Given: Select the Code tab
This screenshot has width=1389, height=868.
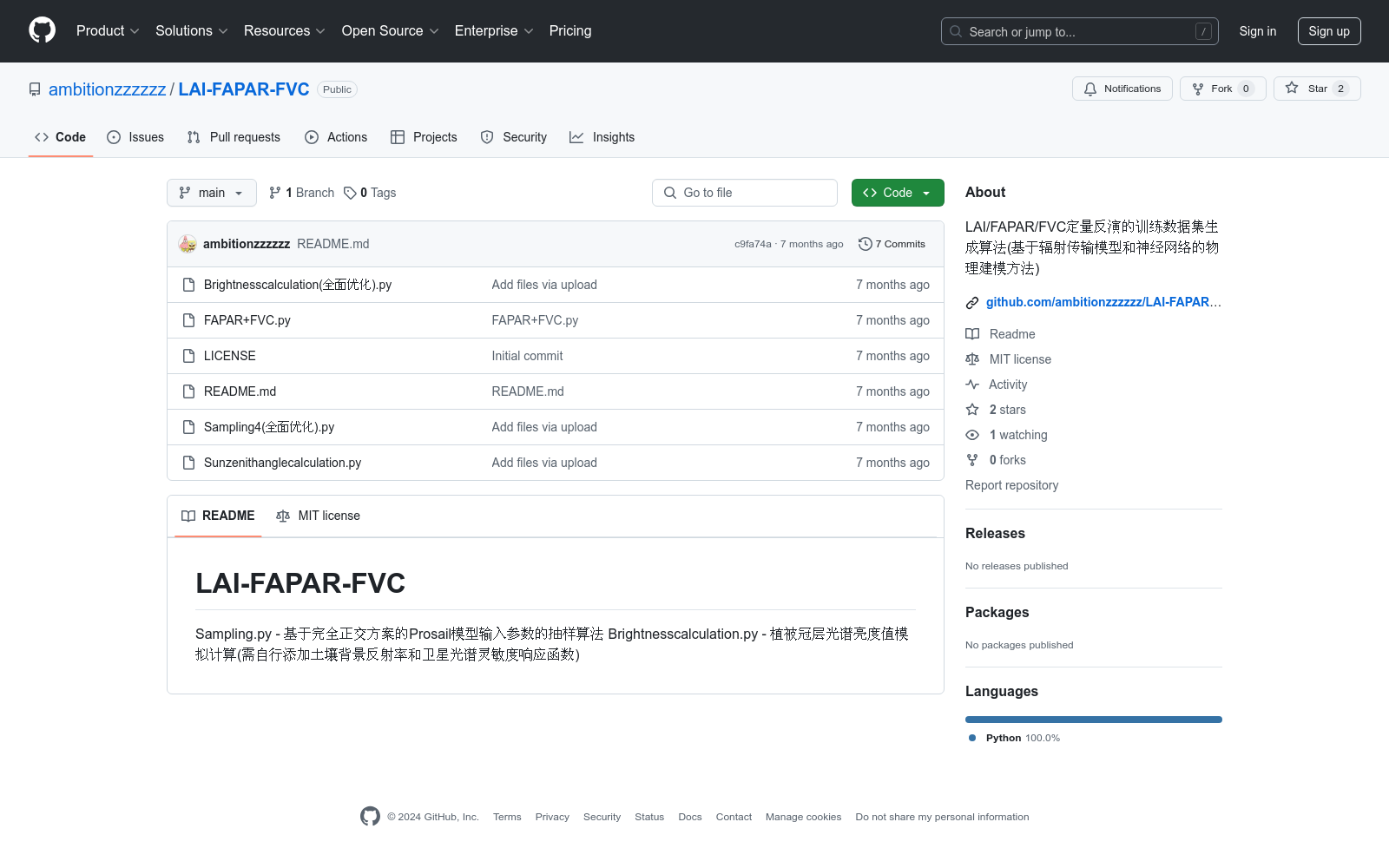Looking at the screenshot, I should (x=61, y=137).
